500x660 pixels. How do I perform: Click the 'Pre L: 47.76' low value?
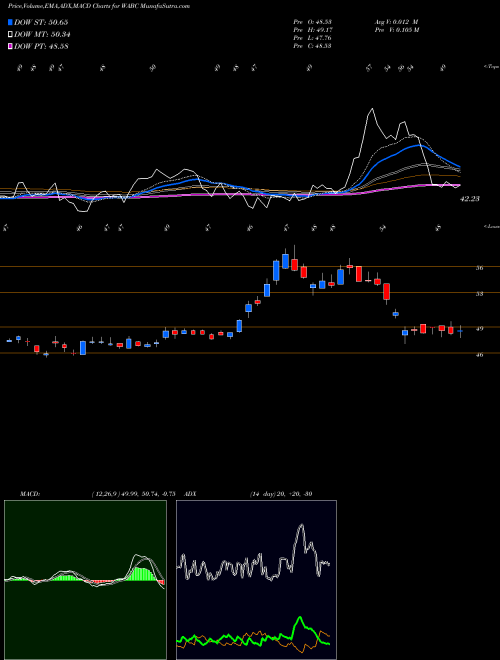(x=312, y=38)
